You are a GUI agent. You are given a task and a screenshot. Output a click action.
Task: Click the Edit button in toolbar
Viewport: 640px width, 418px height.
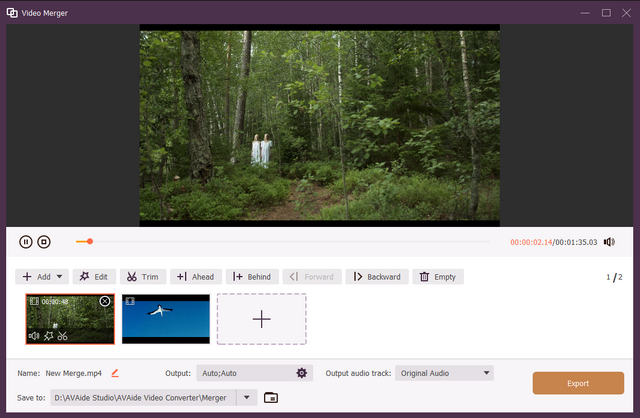[93, 277]
